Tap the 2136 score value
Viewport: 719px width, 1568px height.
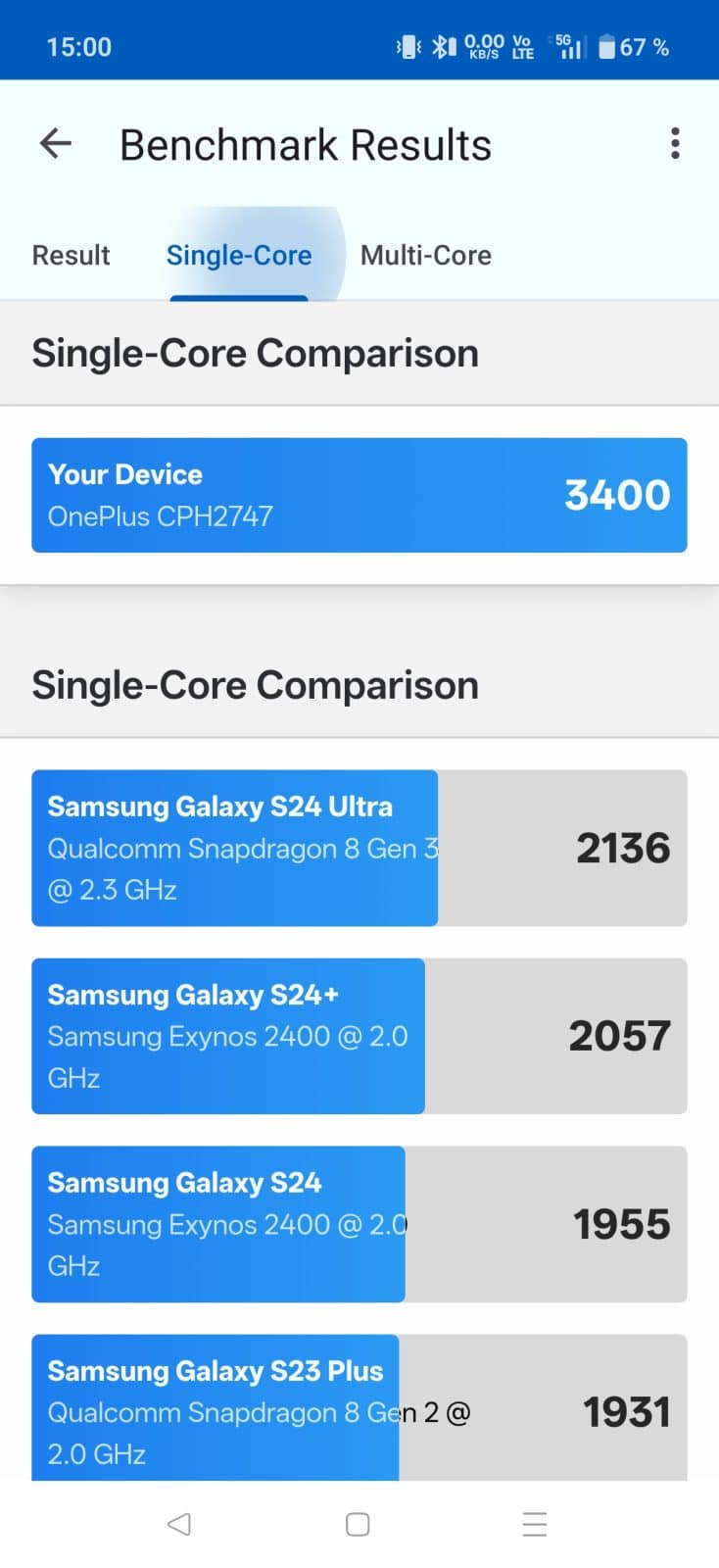[x=623, y=849]
